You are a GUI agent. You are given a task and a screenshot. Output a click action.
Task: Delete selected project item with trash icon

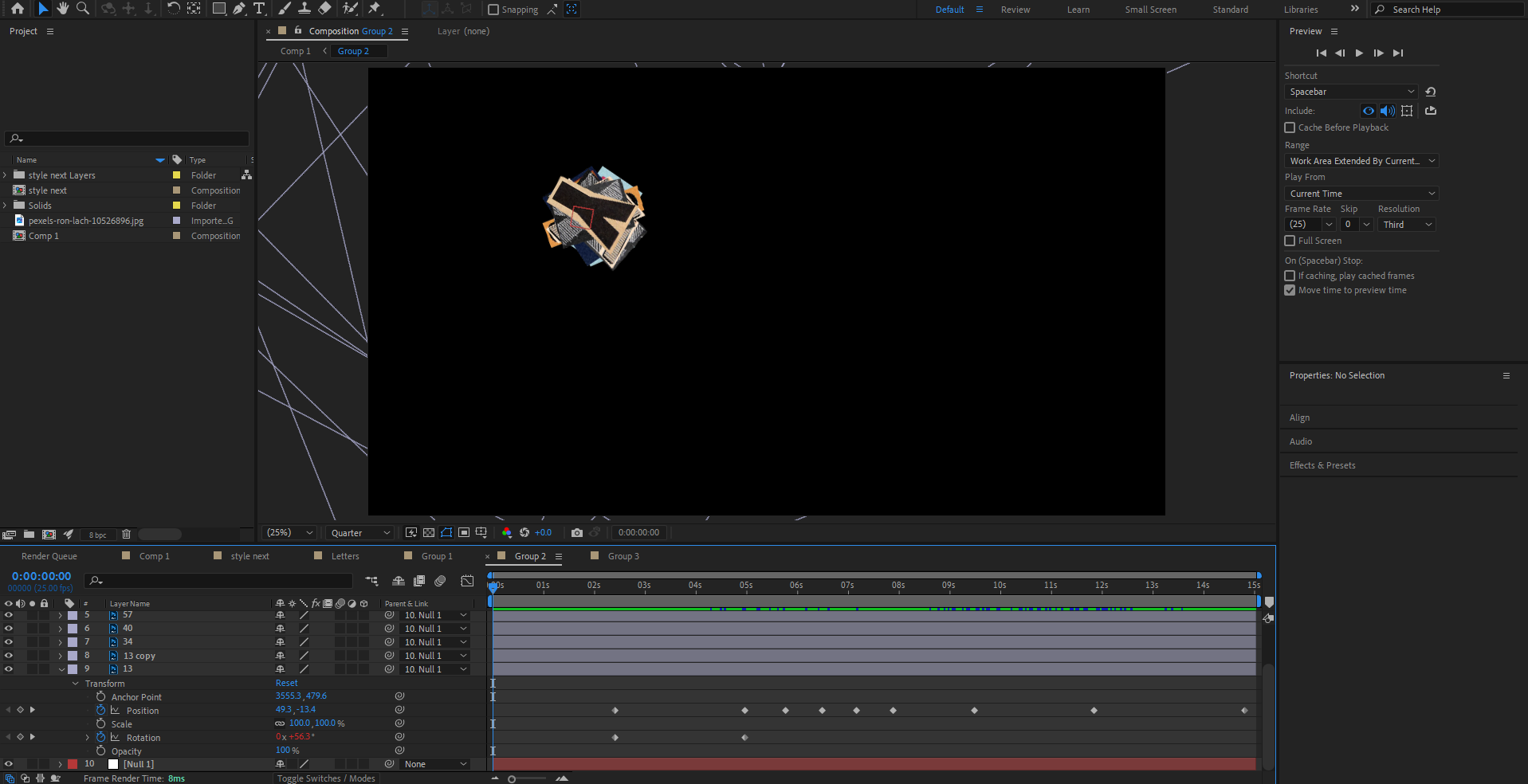[x=126, y=534]
